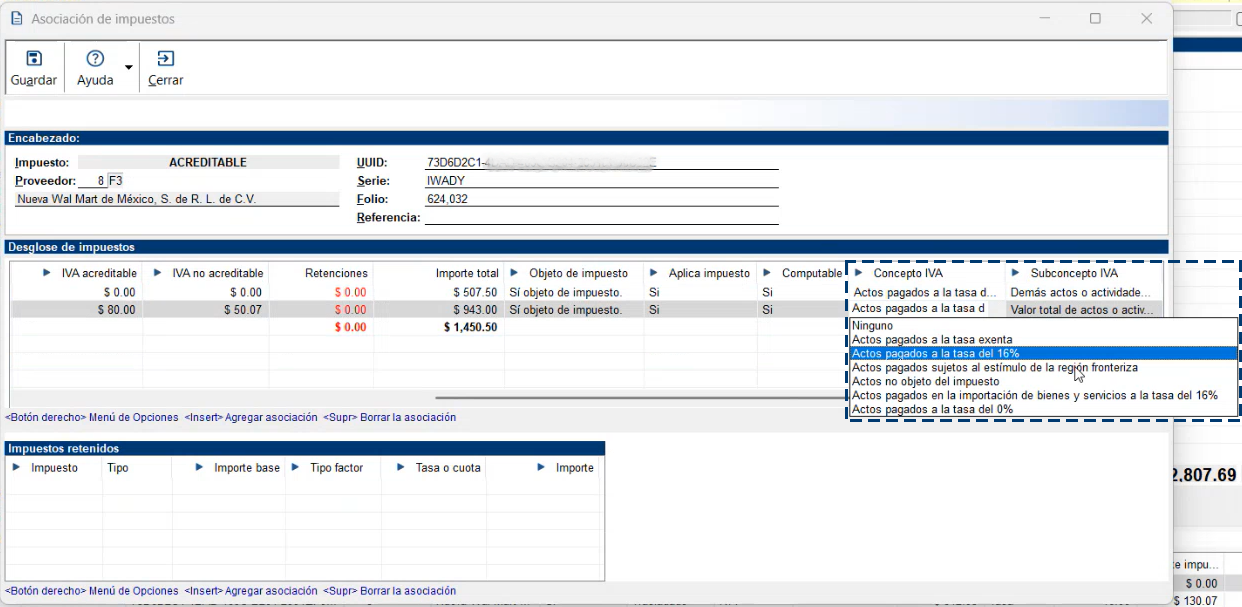Click the Cerrar exit icon
Image resolution: width=1242 pixels, height=607 pixels.
(x=165, y=59)
